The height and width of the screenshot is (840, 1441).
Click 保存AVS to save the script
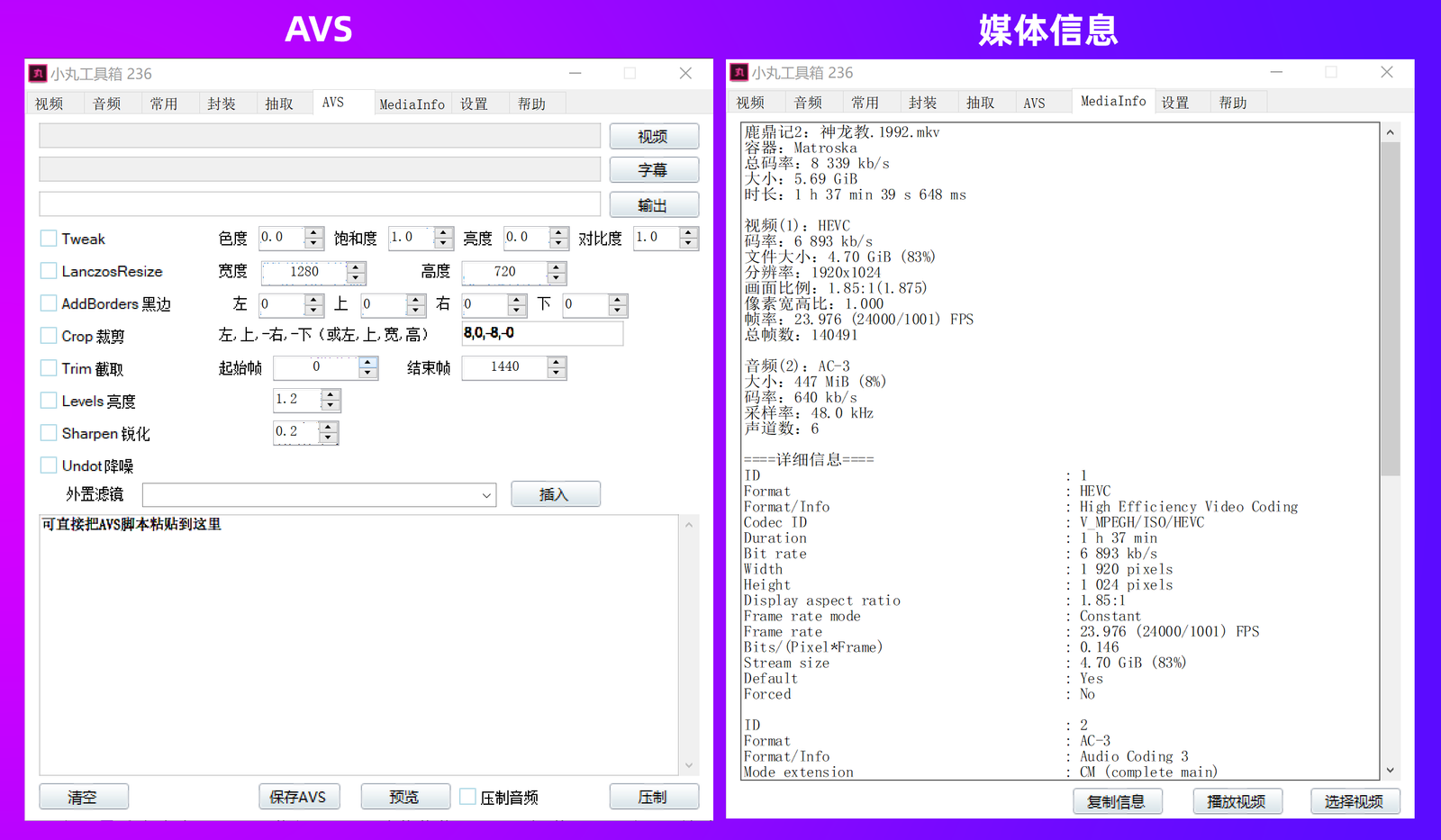(299, 796)
